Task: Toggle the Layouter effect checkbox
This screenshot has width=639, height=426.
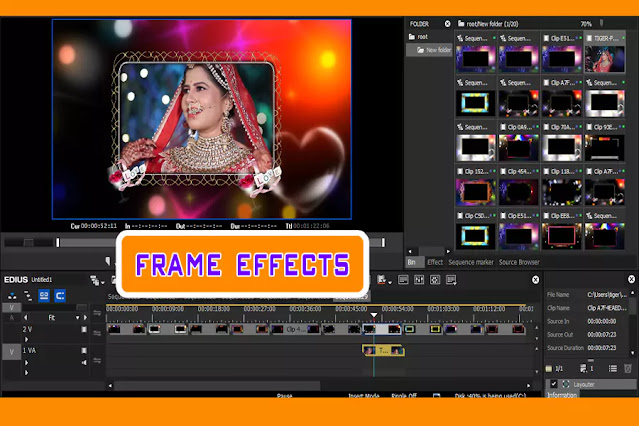Action: tap(553, 384)
